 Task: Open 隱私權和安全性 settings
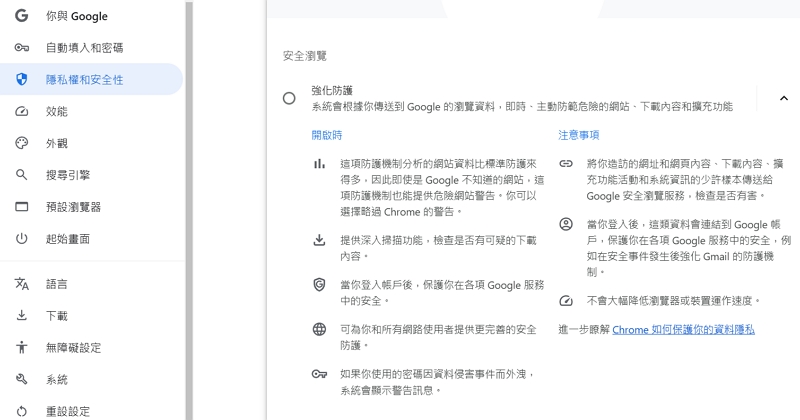coord(92,79)
